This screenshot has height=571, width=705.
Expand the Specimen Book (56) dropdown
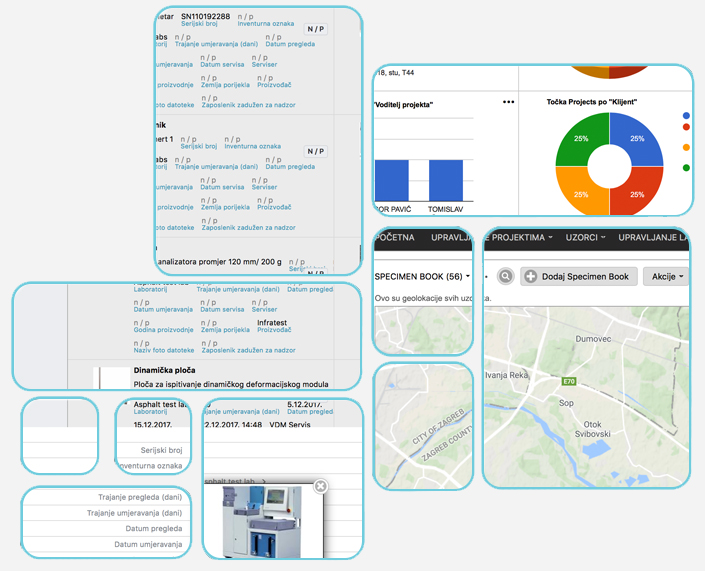[421, 276]
